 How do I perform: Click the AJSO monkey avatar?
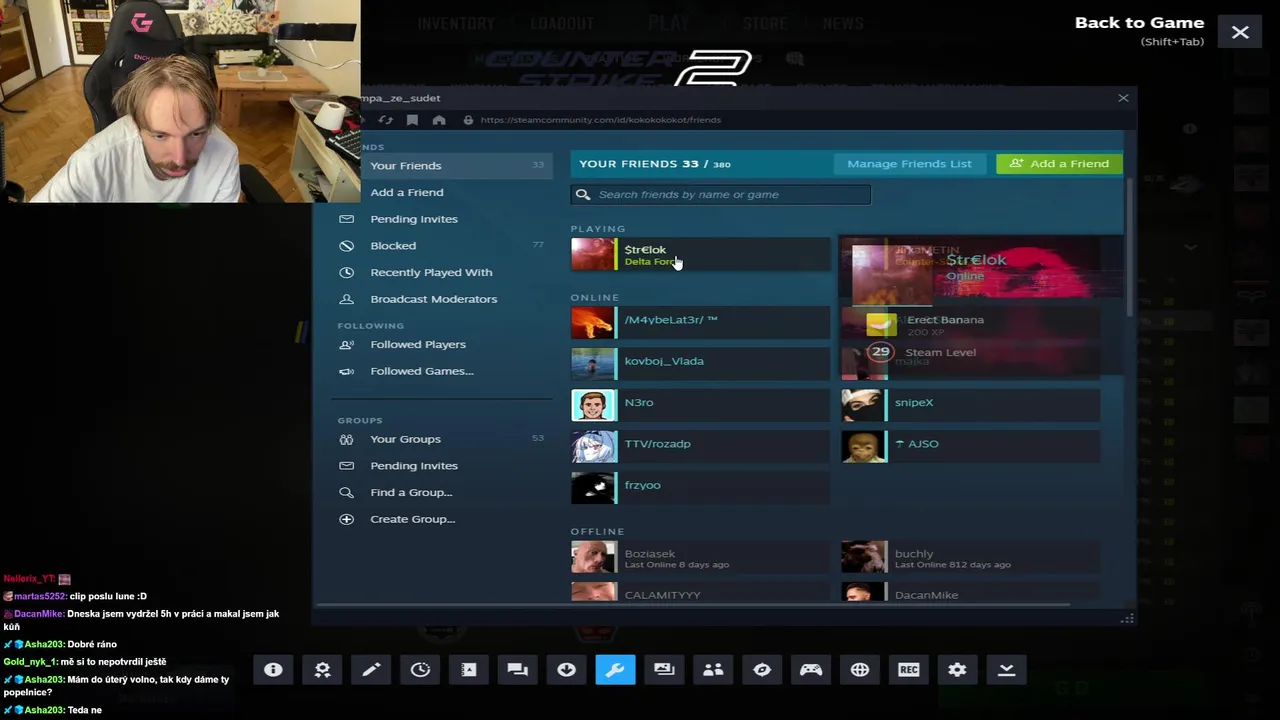[x=864, y=446]
